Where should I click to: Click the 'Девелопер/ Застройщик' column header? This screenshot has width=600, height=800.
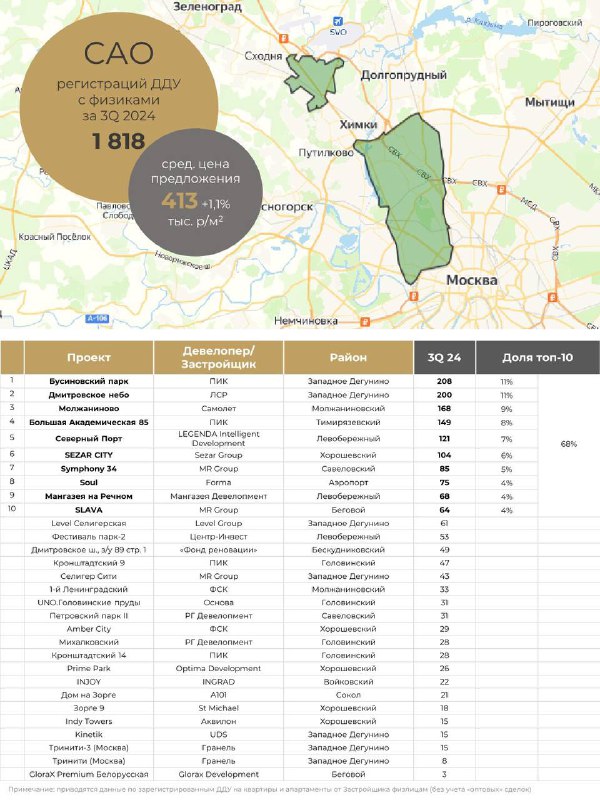[218, 357]
